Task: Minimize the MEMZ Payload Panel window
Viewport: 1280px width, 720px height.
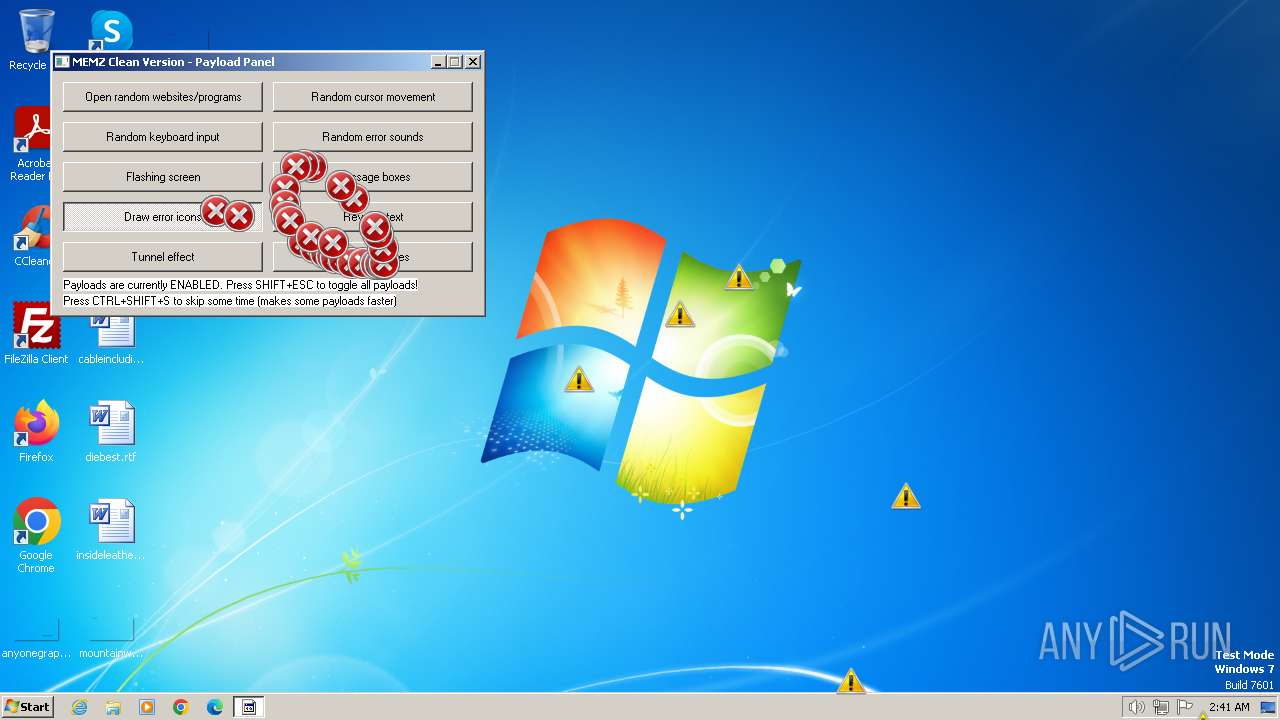Action: pos(438,62)
